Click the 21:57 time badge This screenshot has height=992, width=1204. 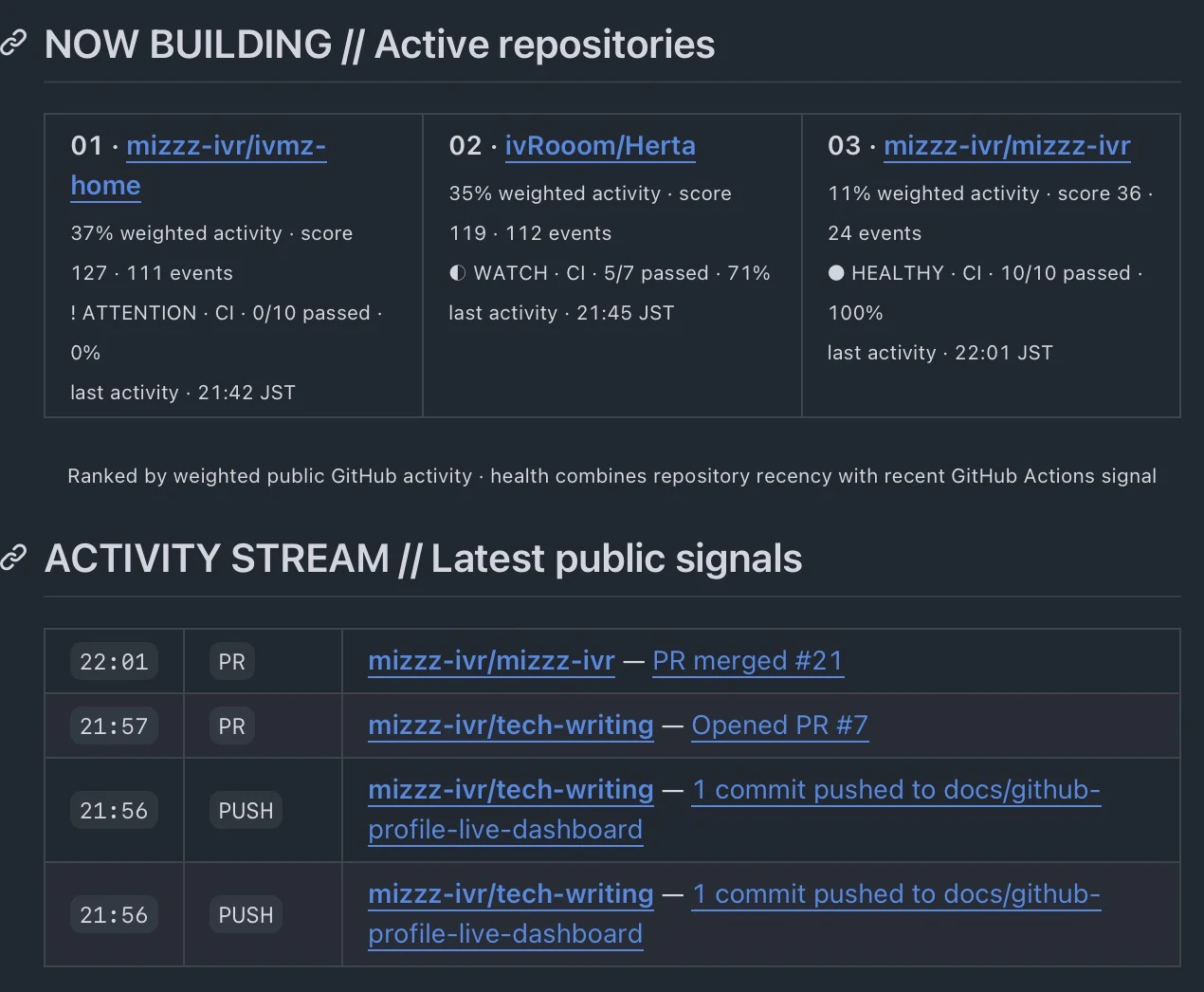click(x=114, y=726)
